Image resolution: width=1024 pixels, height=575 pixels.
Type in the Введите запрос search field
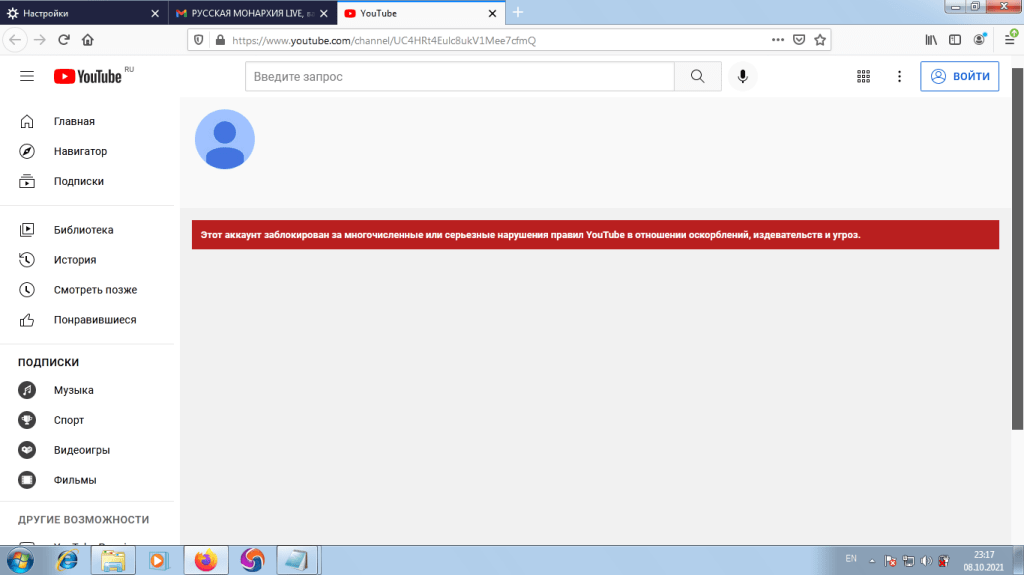tap(459, 77)
